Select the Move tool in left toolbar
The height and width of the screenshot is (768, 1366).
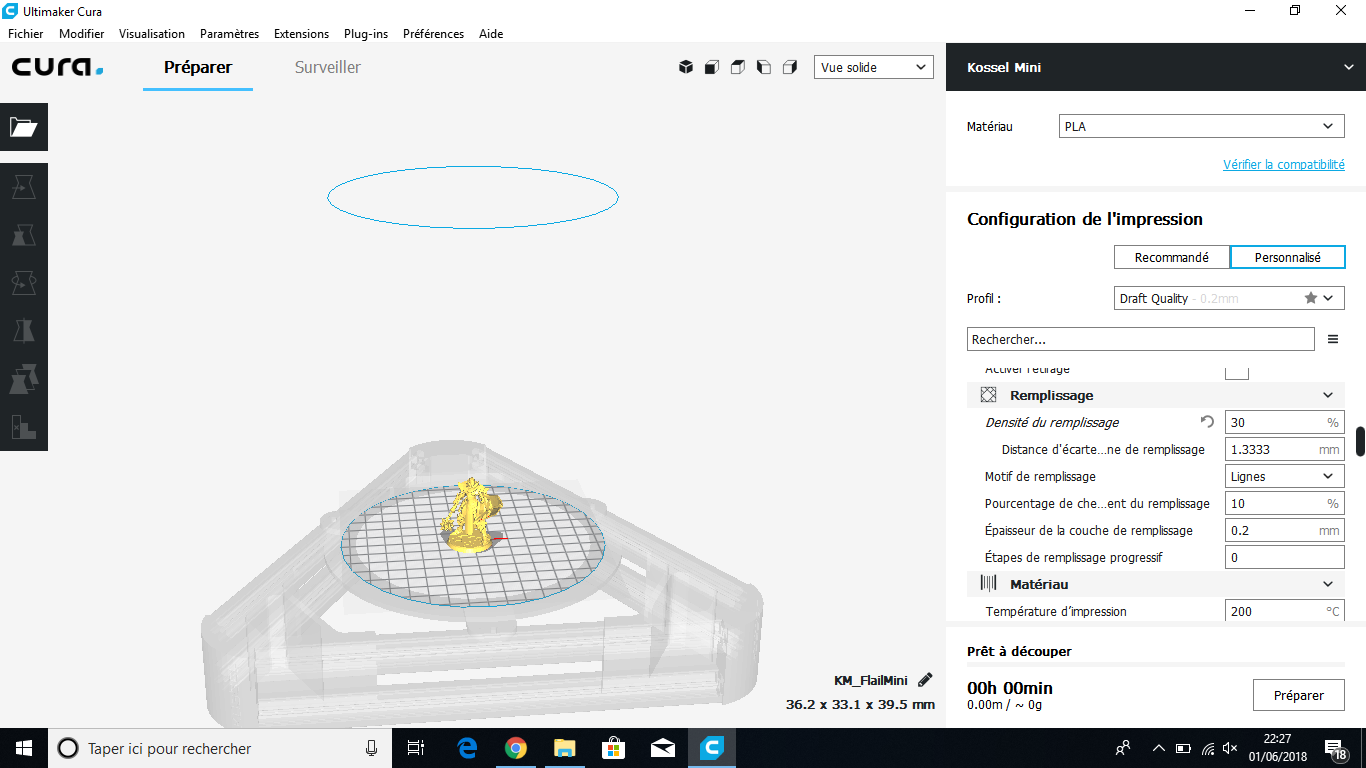click(24, 187)
